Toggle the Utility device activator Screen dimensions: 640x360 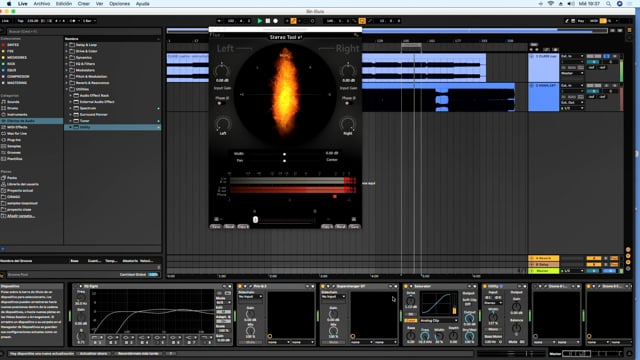click(485, 286)
